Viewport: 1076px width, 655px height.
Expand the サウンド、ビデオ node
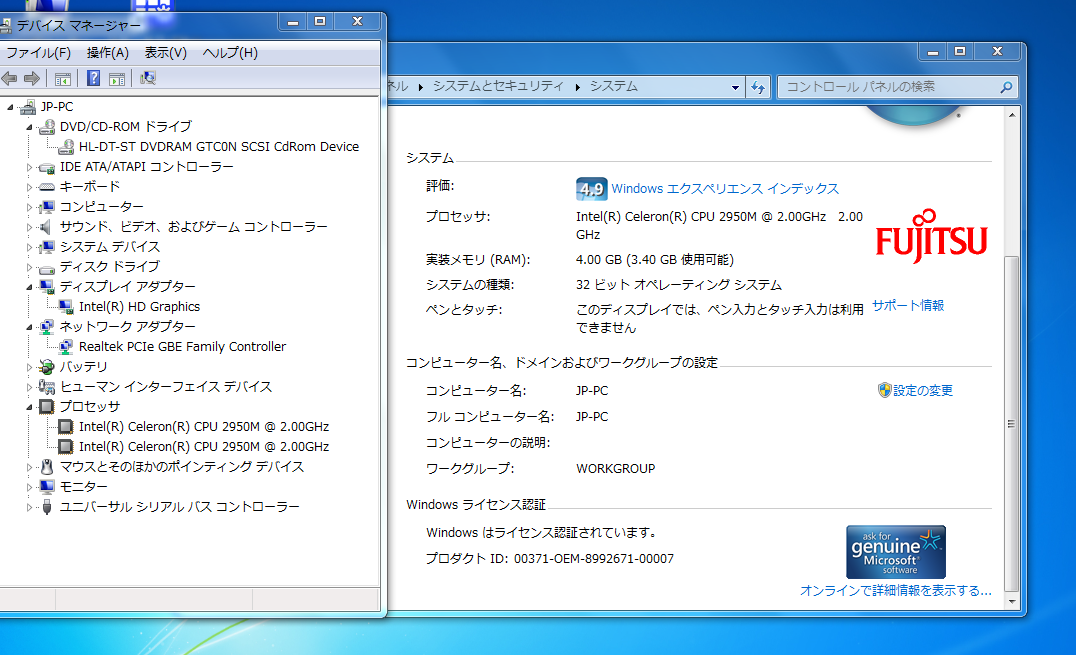(30, 227)
